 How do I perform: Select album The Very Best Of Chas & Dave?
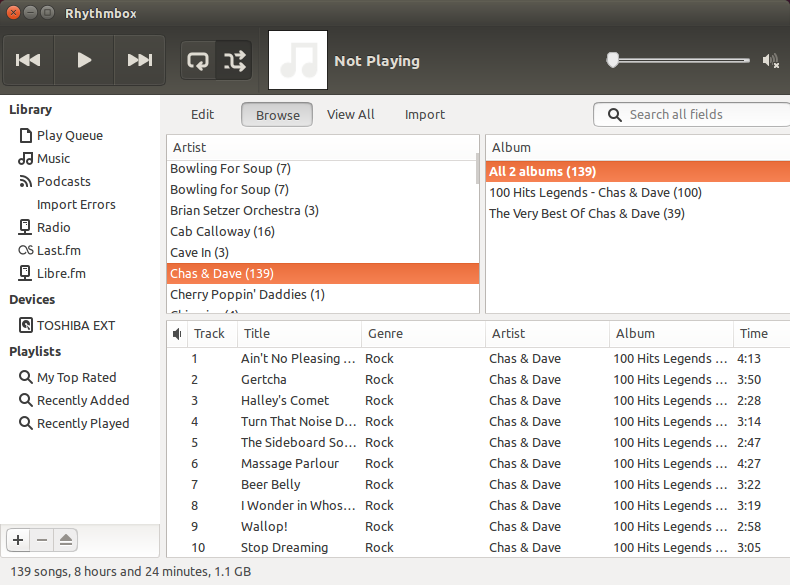point(638,214)
